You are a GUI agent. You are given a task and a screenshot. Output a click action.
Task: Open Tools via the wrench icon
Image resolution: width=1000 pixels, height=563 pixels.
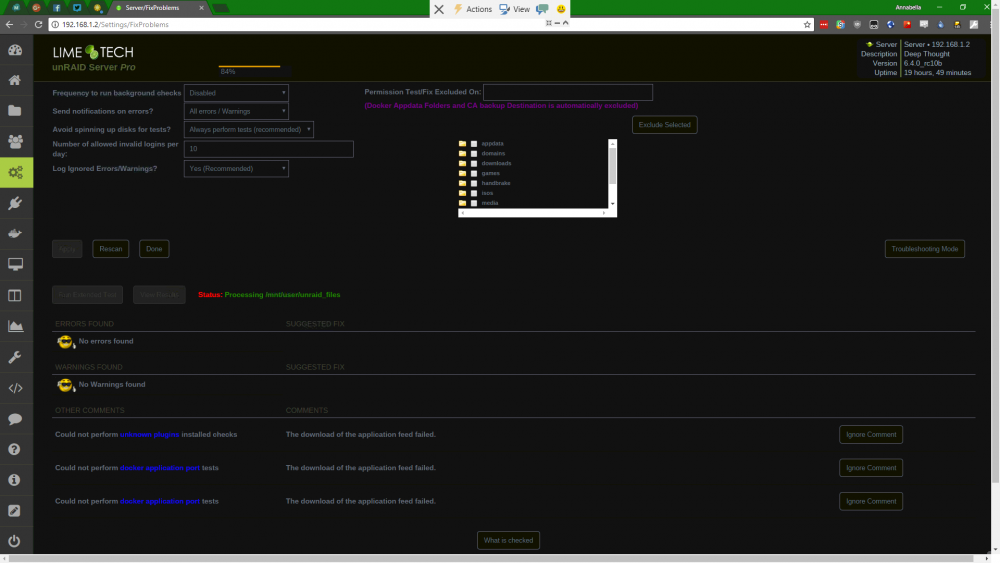[15, 357]
